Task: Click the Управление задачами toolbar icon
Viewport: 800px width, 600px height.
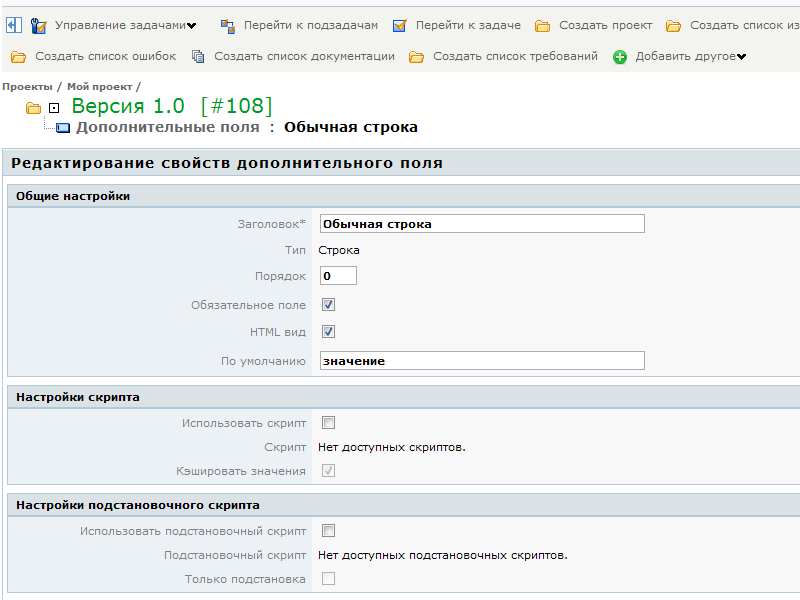Action: (x=39, y=26)
